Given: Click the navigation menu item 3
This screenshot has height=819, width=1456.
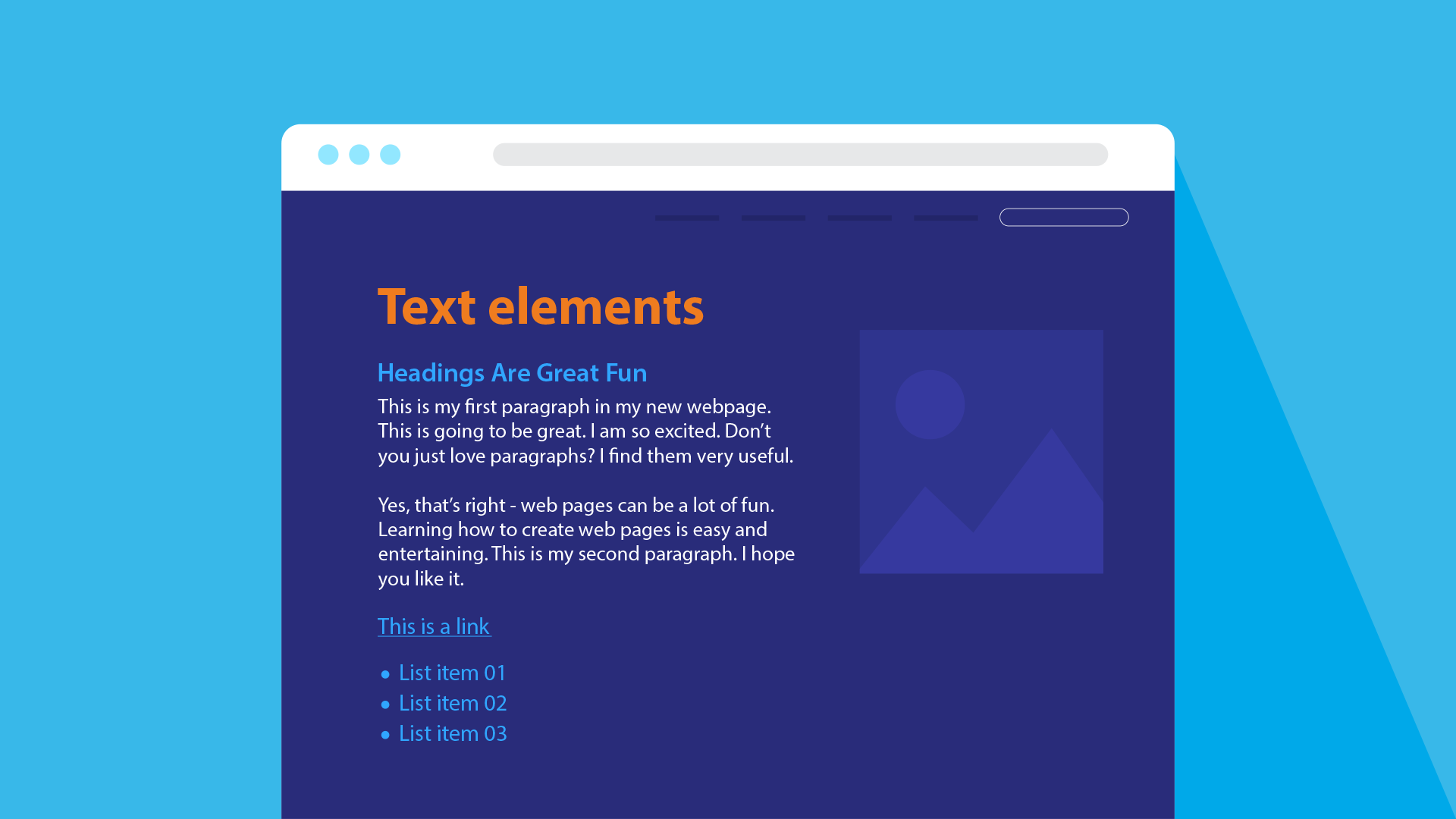Looking at the screenshot, I should coord(859,217).
